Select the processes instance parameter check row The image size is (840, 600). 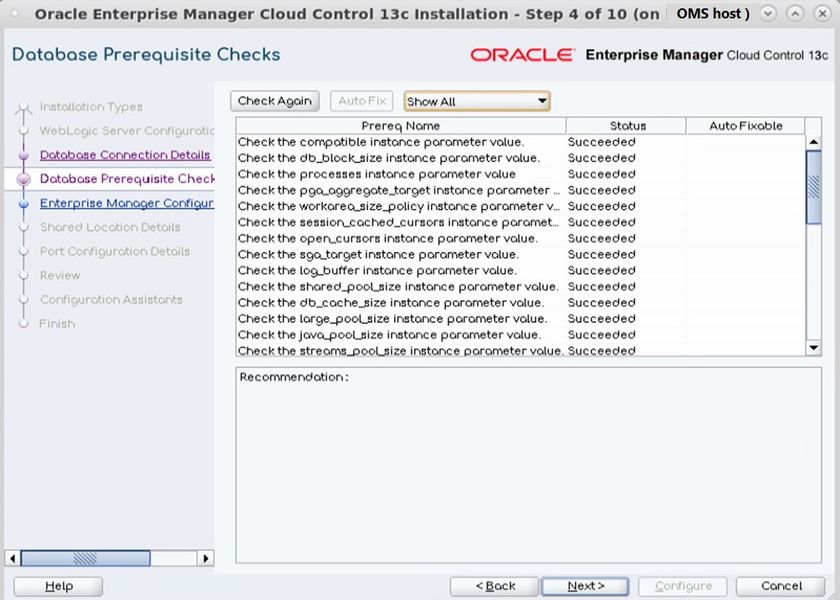[x=520, y=174]
